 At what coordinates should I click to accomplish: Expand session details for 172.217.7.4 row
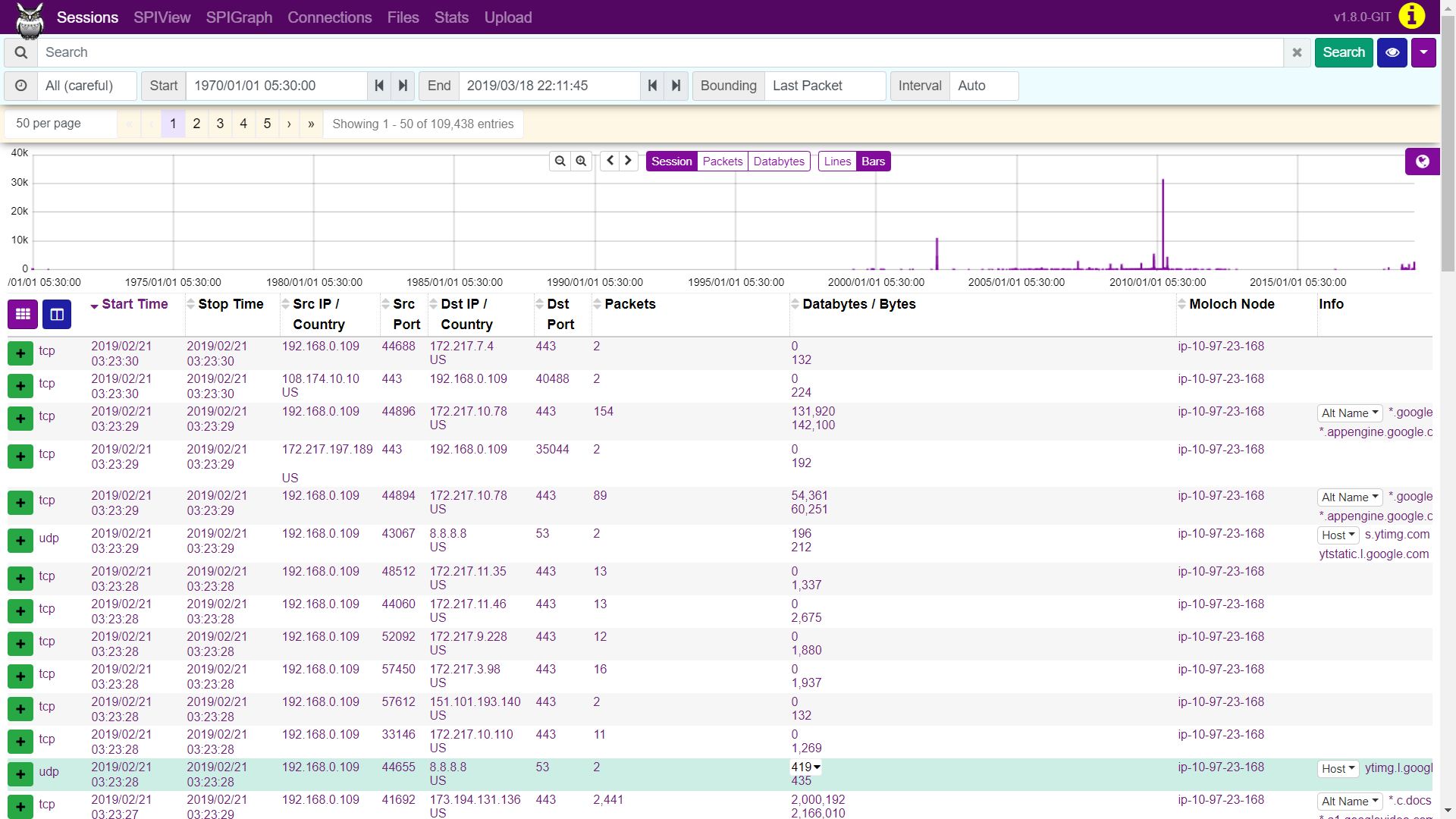point(20,353)
